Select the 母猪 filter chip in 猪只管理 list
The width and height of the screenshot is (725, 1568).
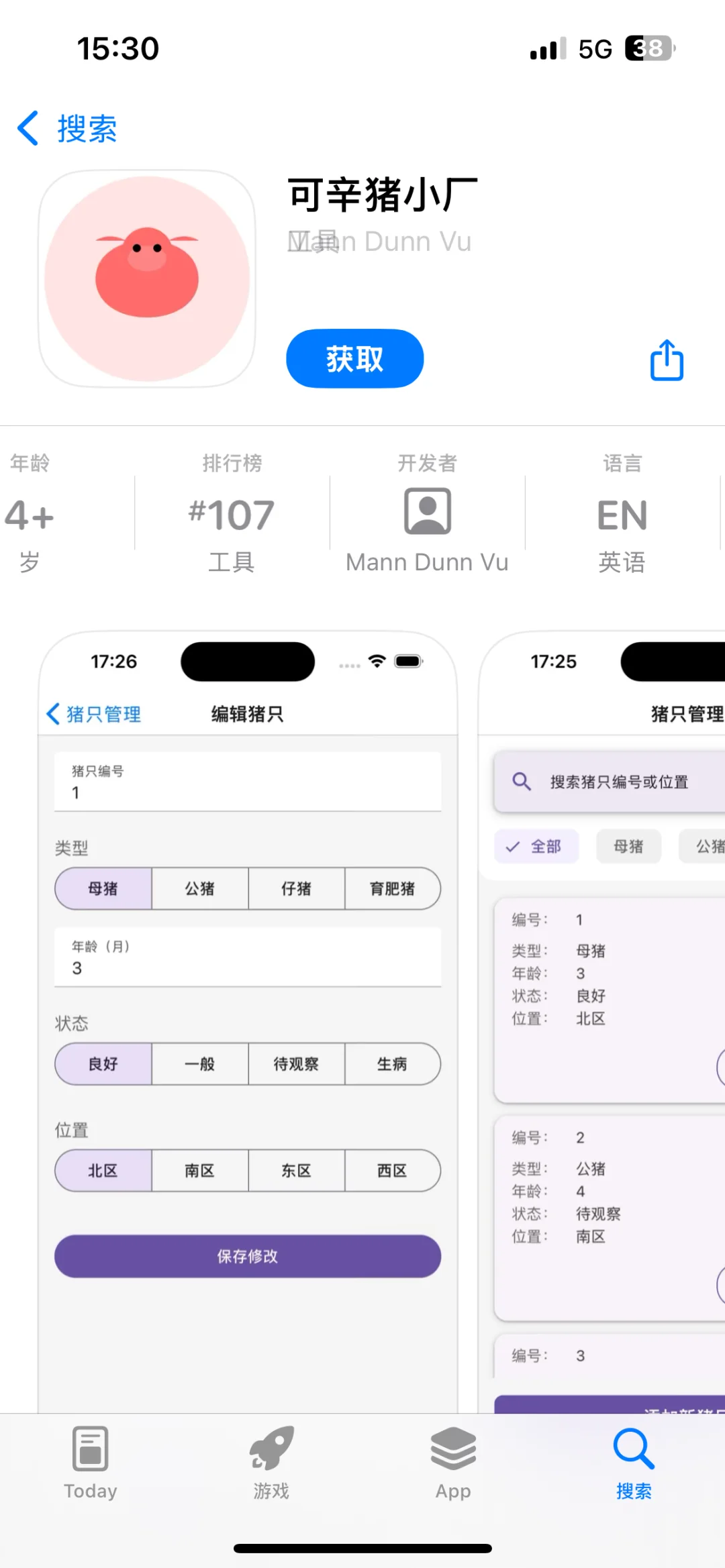[x=628, y=846]
